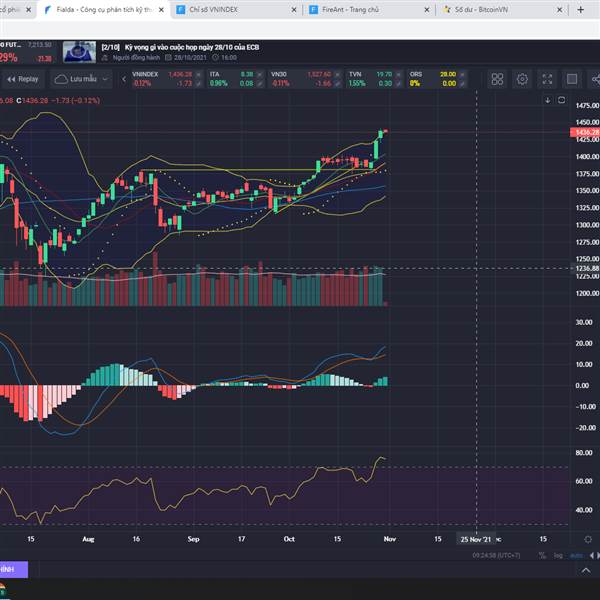Click the rounded snapshot icon above price scale
The width and height of the screenshot is (600, 600).
[x=561, y=100]
